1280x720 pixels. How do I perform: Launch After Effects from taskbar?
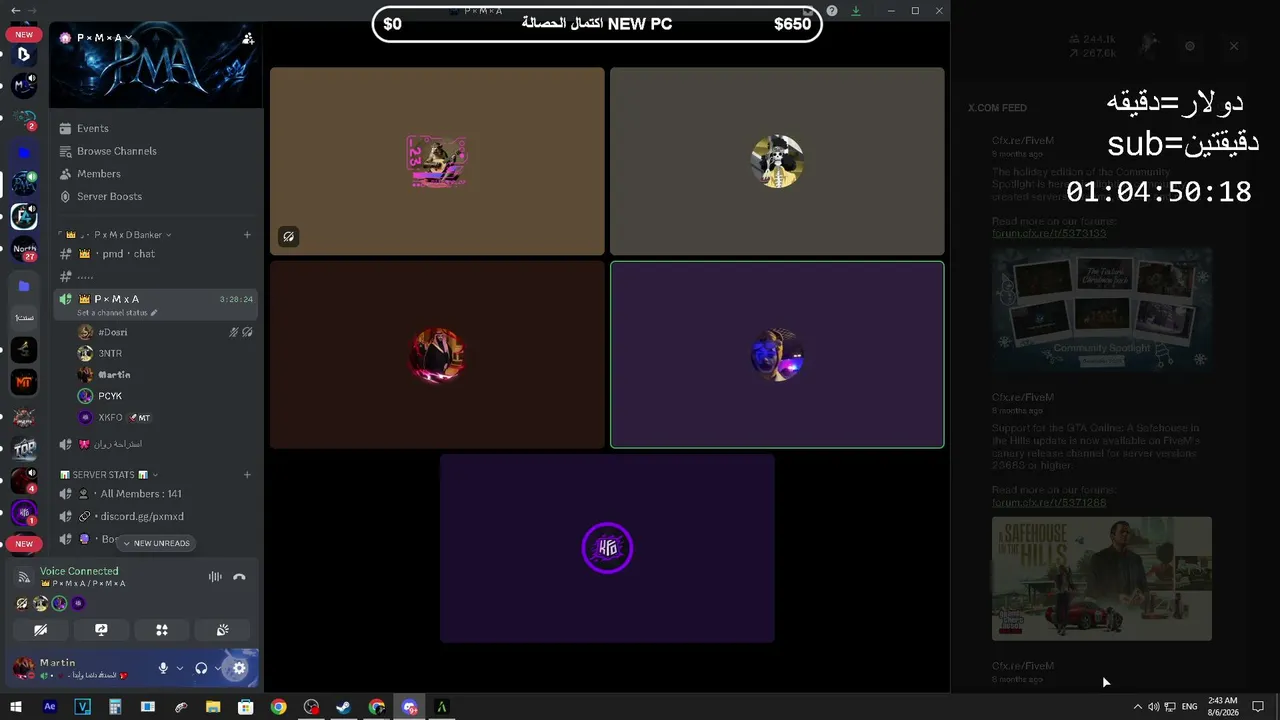click(x=50, y=707)
